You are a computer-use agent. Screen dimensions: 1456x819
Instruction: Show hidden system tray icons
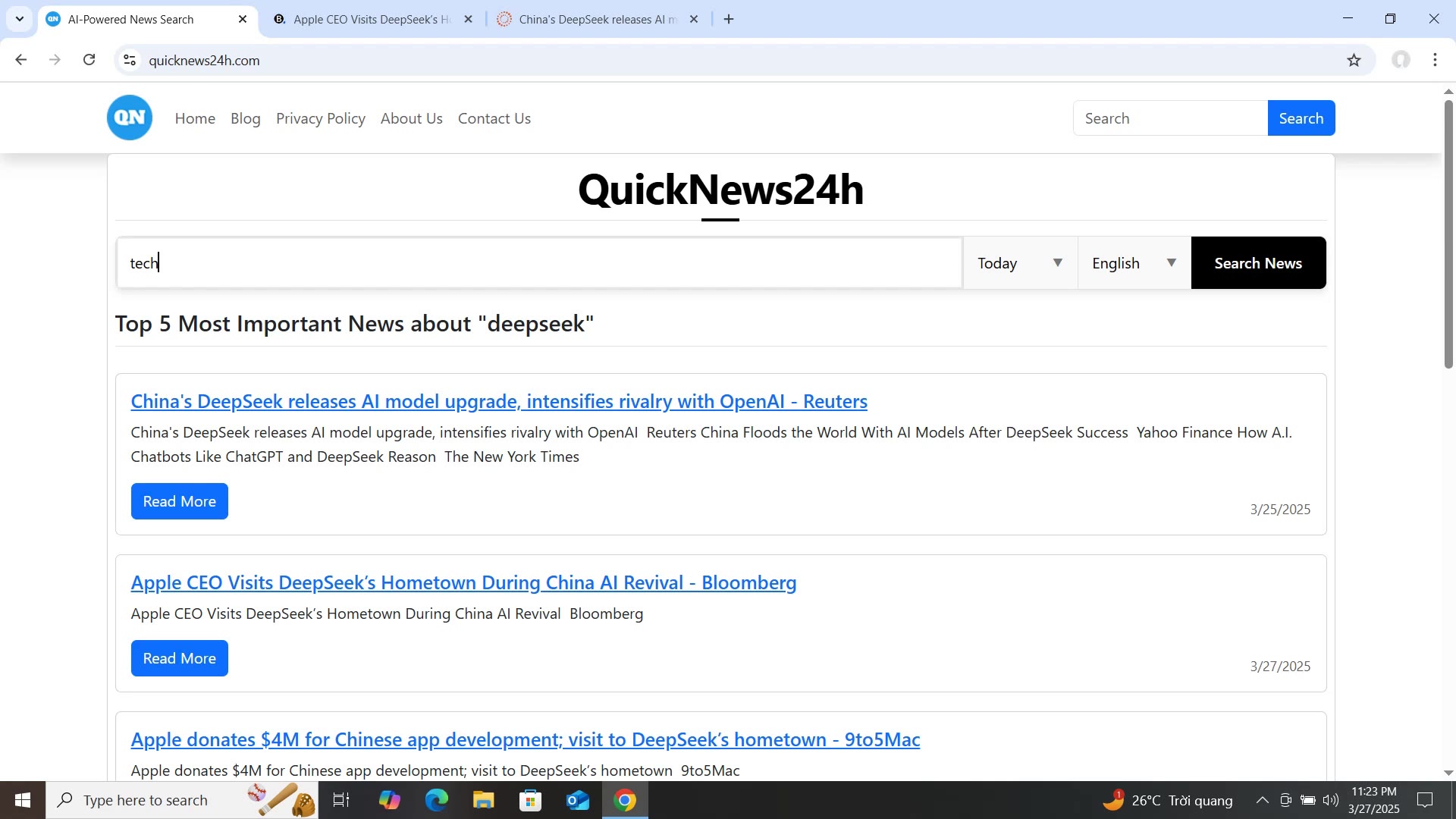point(1262,800)
